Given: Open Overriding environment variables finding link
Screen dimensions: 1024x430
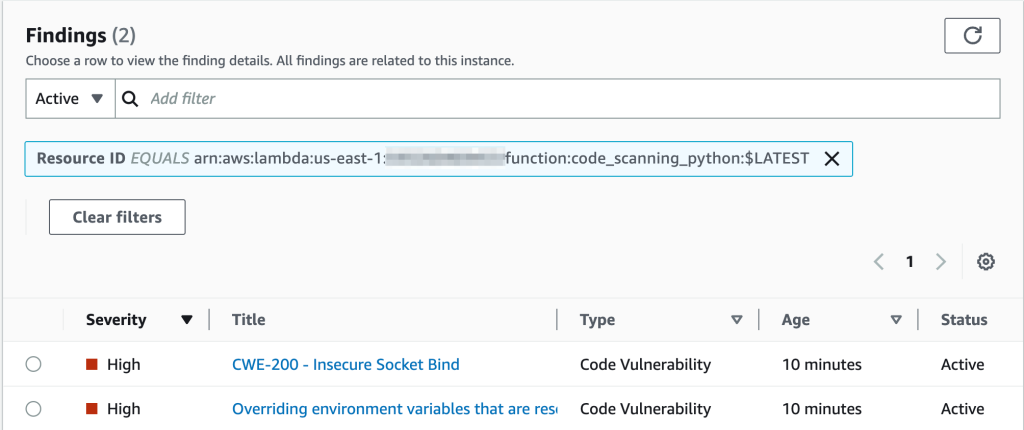Looking at the screenshot, I should [x=393, y=409].
